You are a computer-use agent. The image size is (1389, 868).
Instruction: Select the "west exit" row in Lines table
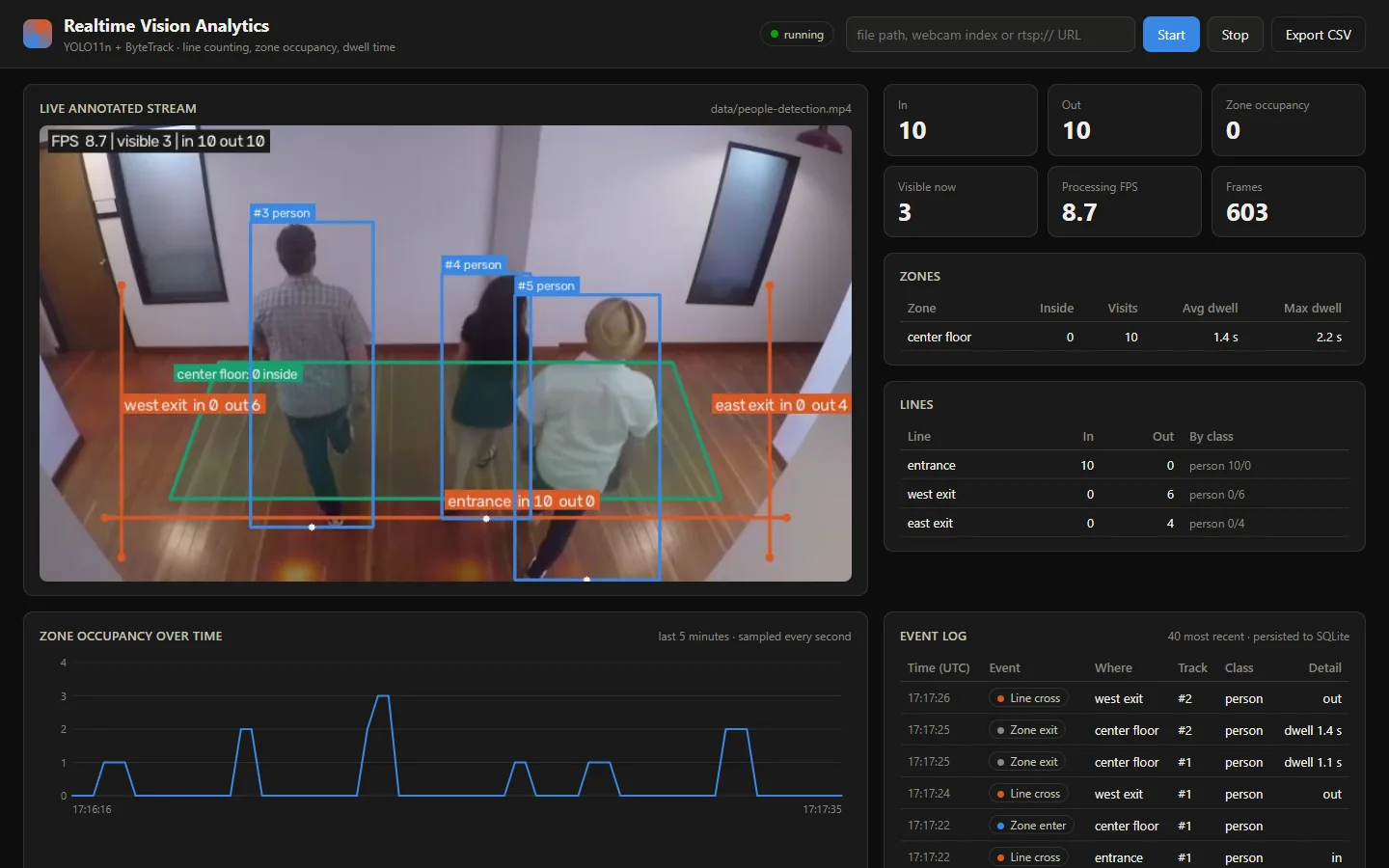point(1125,494)
